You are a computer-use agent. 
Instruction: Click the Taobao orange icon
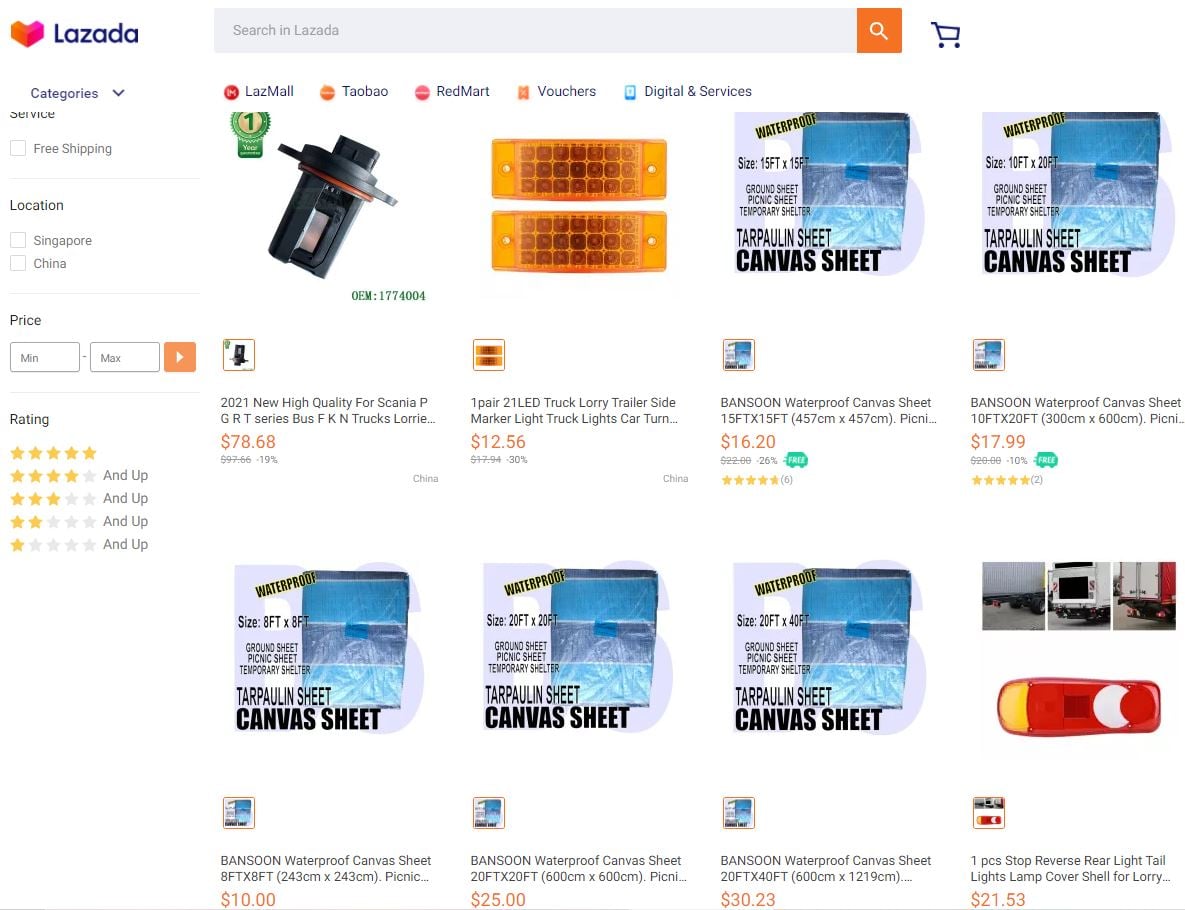pyautogui.click(x=327, y=92)
